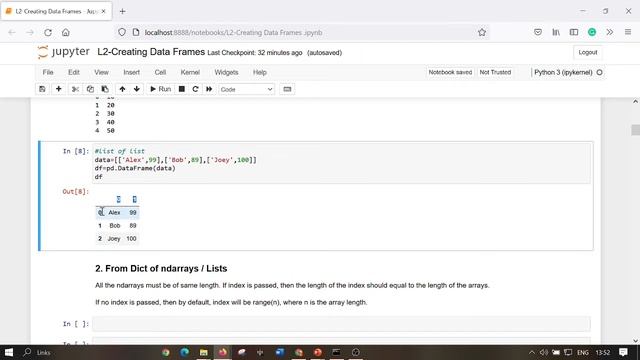The width and height of the screenshot is (640, 360).
Task: Close the L2-Creating Data Frames tab
Action: tap(104, 11)
